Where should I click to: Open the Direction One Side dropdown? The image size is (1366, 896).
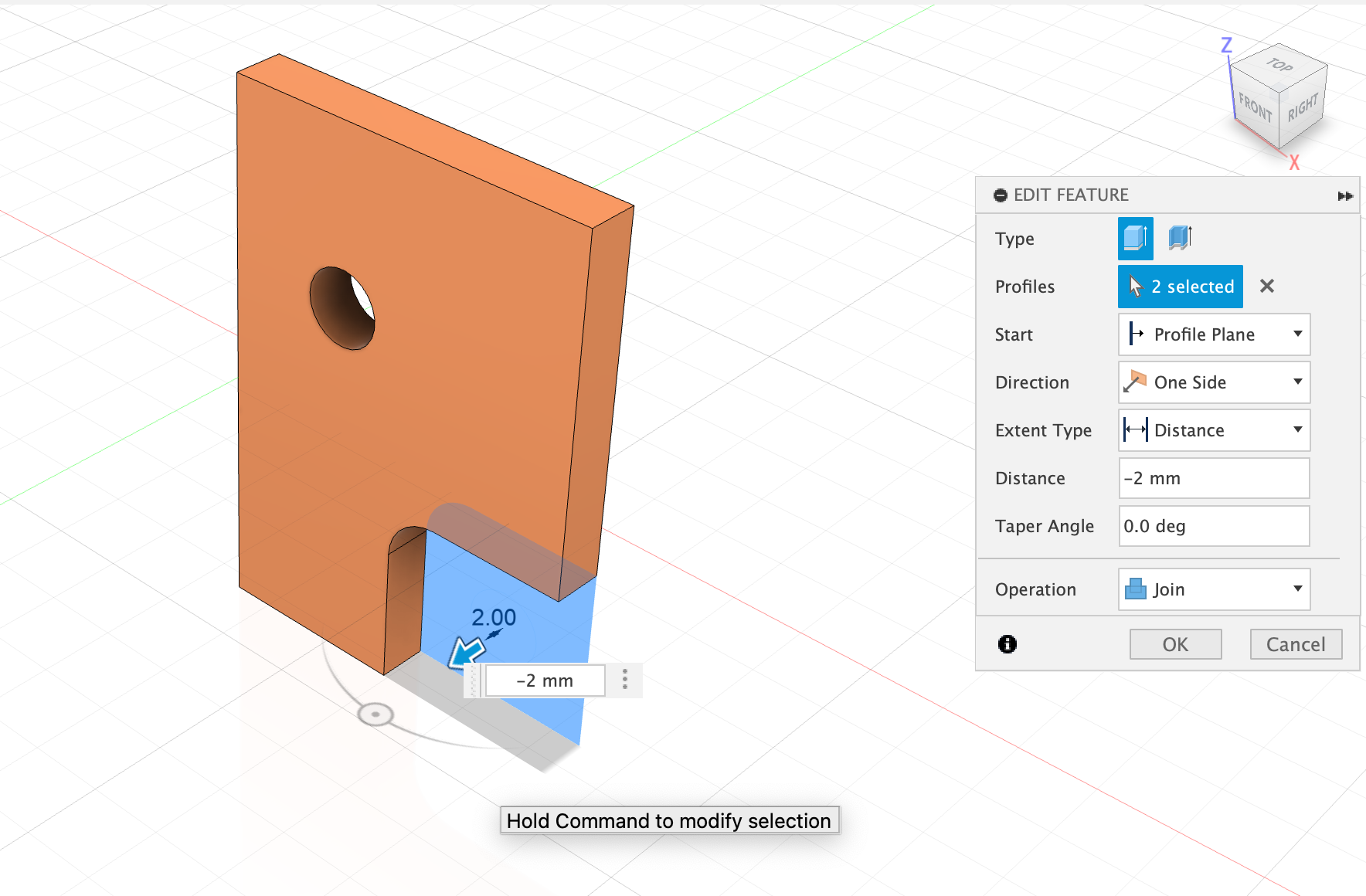point(1214,382)
